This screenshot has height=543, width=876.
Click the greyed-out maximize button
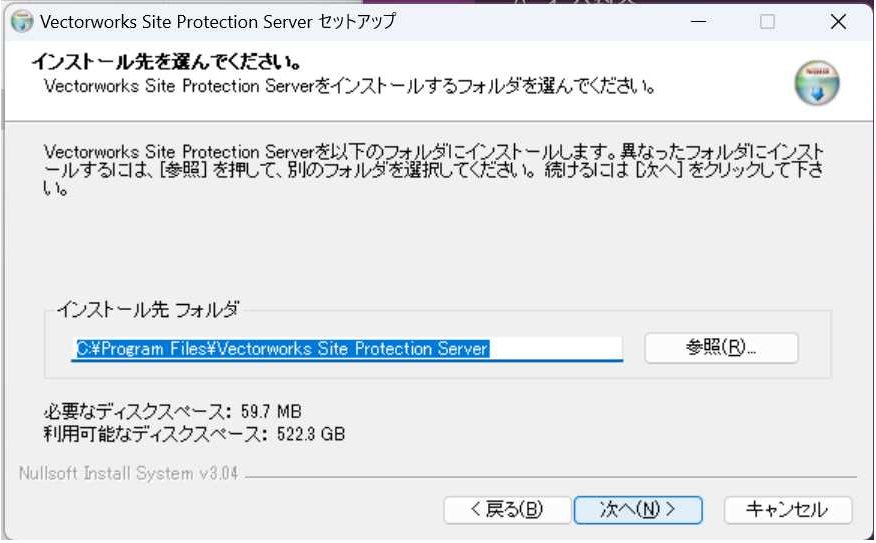tap(768, 22)
